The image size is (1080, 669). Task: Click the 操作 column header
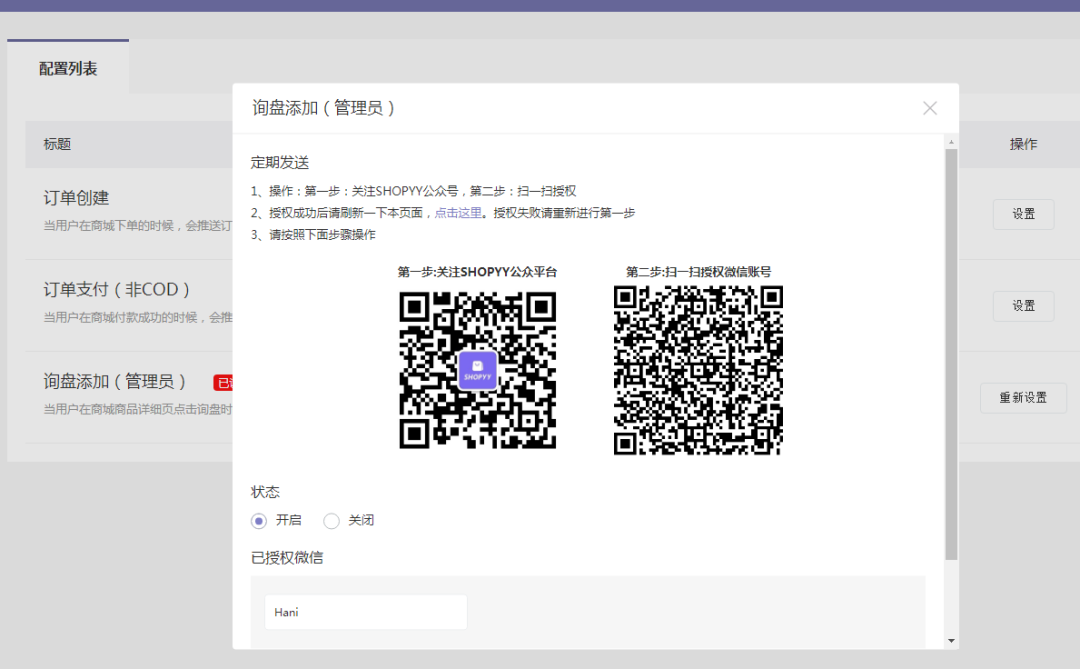[x=1023, y=144]
